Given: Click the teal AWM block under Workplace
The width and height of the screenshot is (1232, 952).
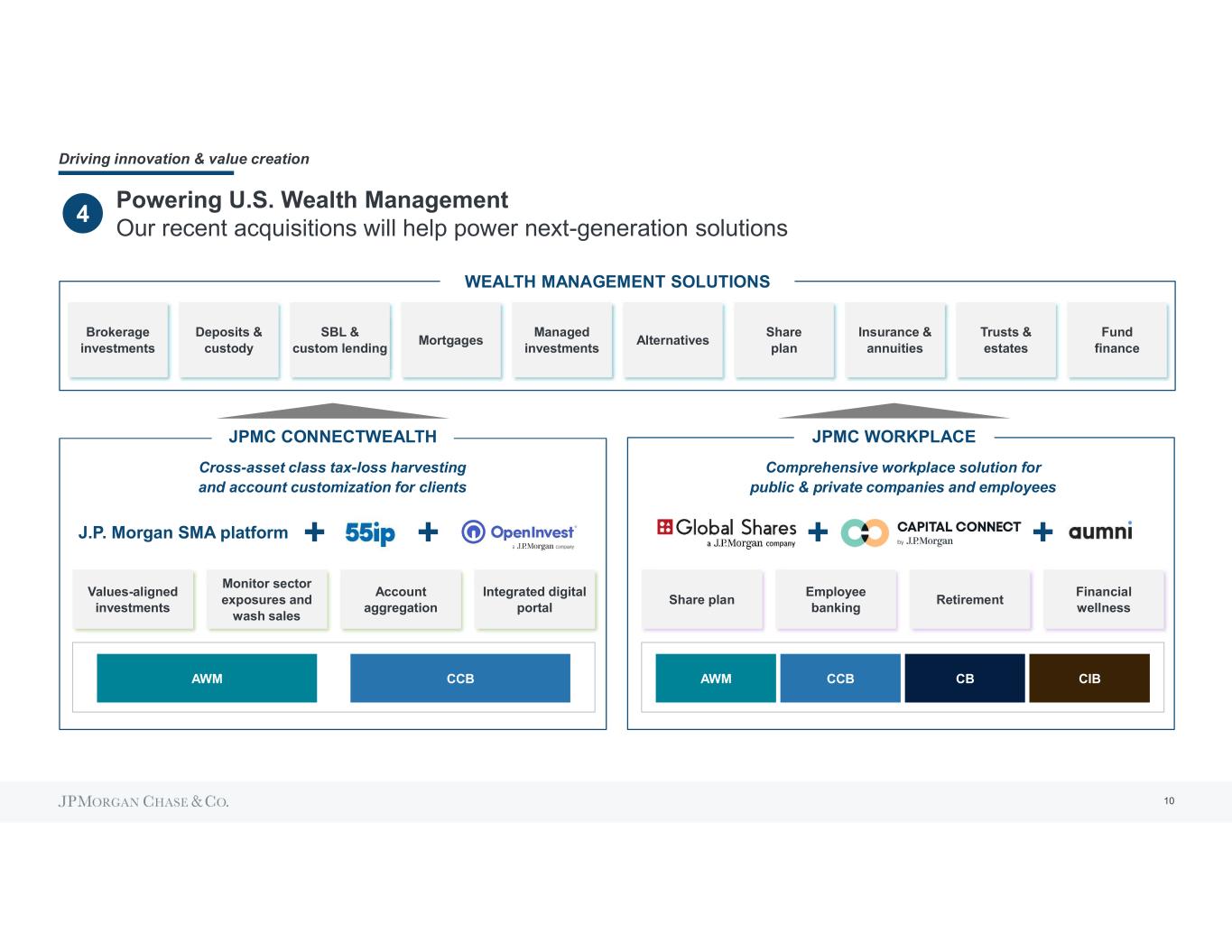Looking at the screenshot, I should (716, 679).
